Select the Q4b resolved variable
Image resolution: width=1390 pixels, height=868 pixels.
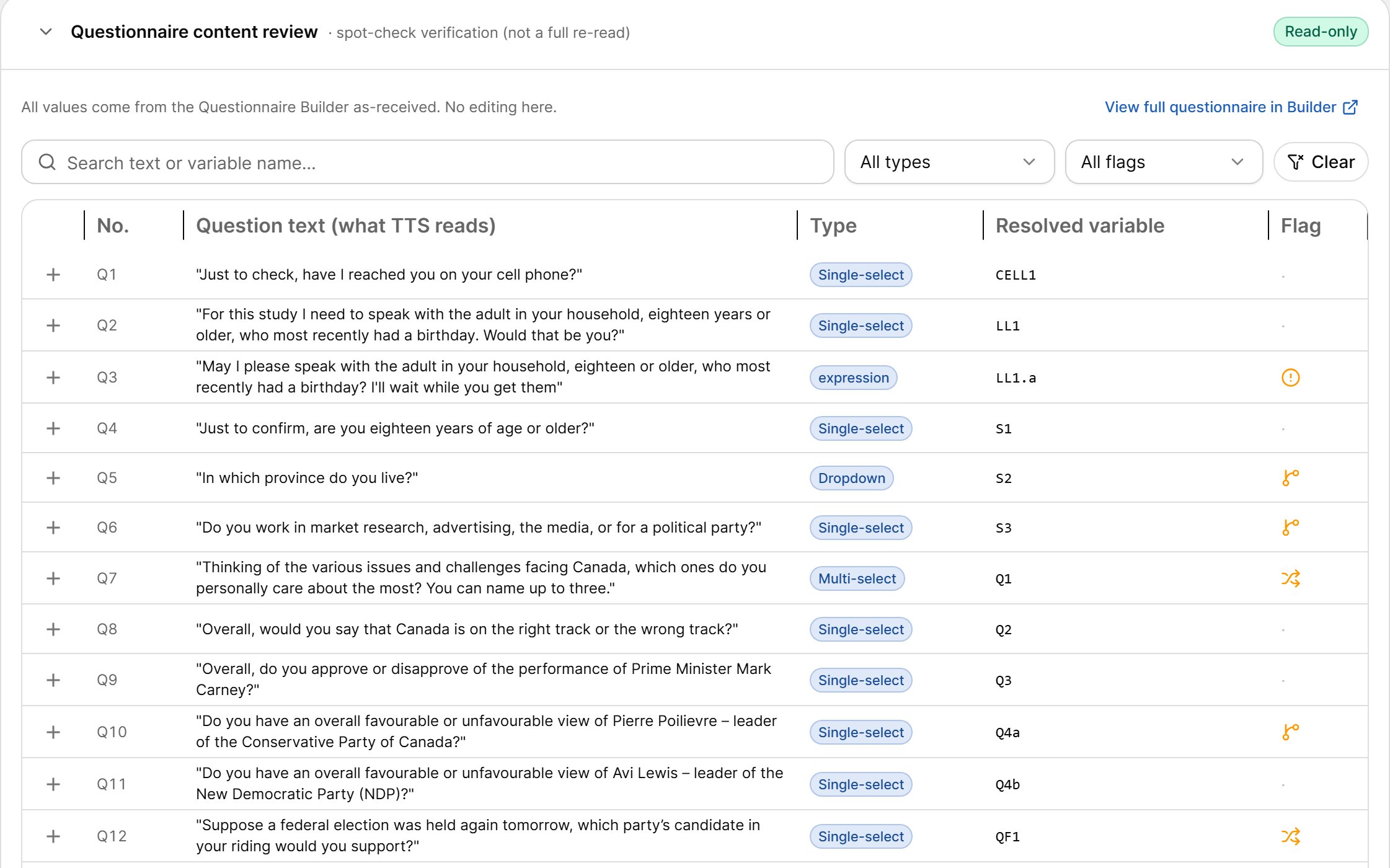pyautogui.click(x=1007, y=784)
